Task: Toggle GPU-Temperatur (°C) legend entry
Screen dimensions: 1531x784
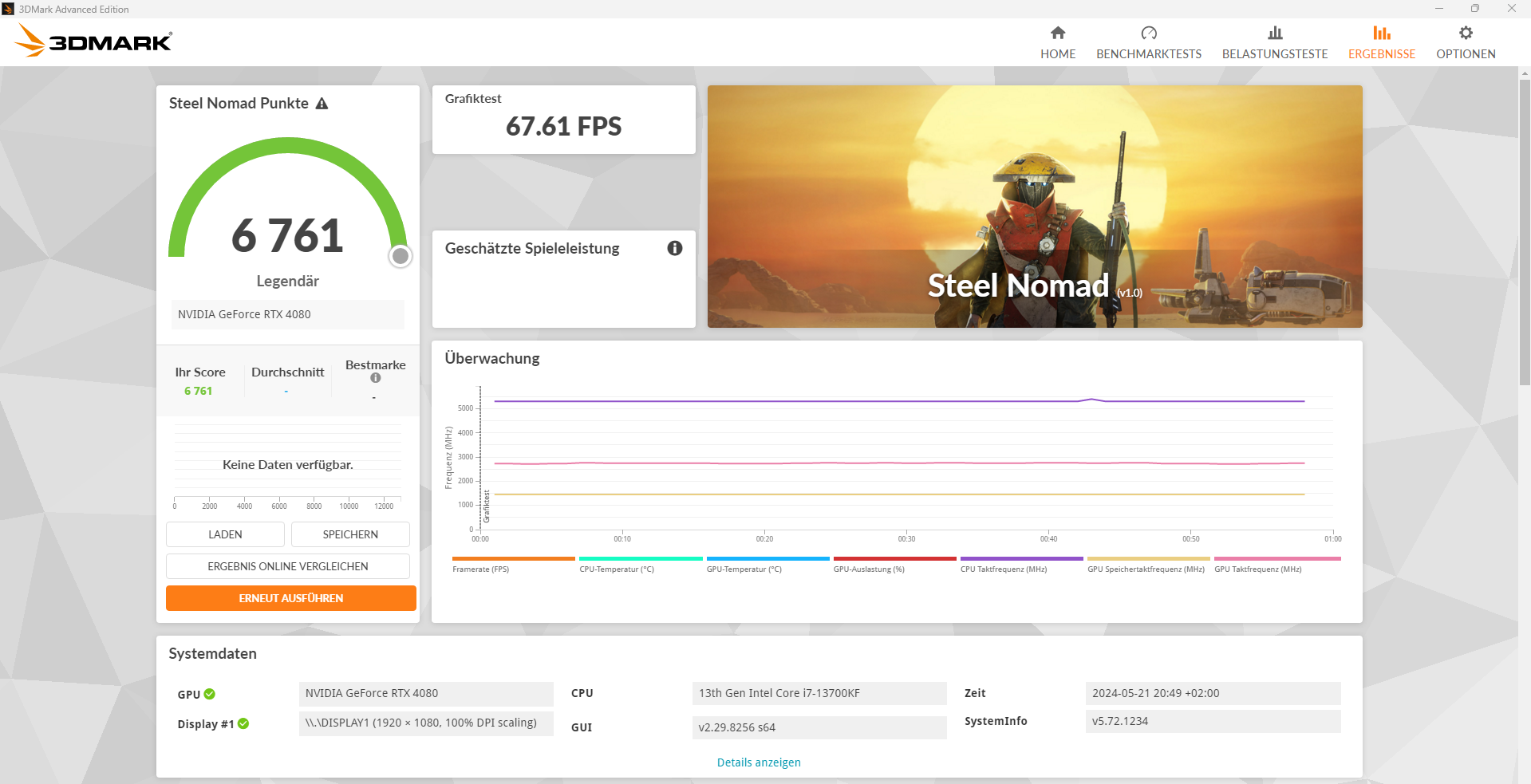Action: point(767,565)
